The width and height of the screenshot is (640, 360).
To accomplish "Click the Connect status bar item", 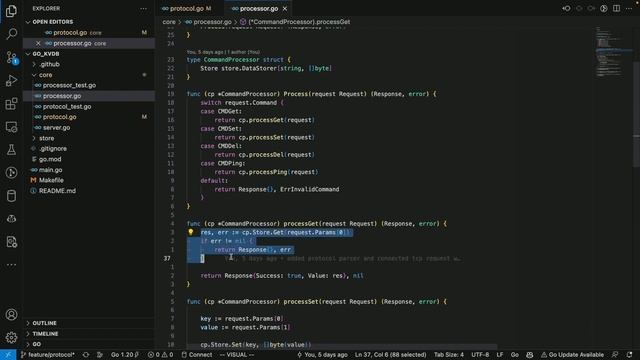I will 197,355.
